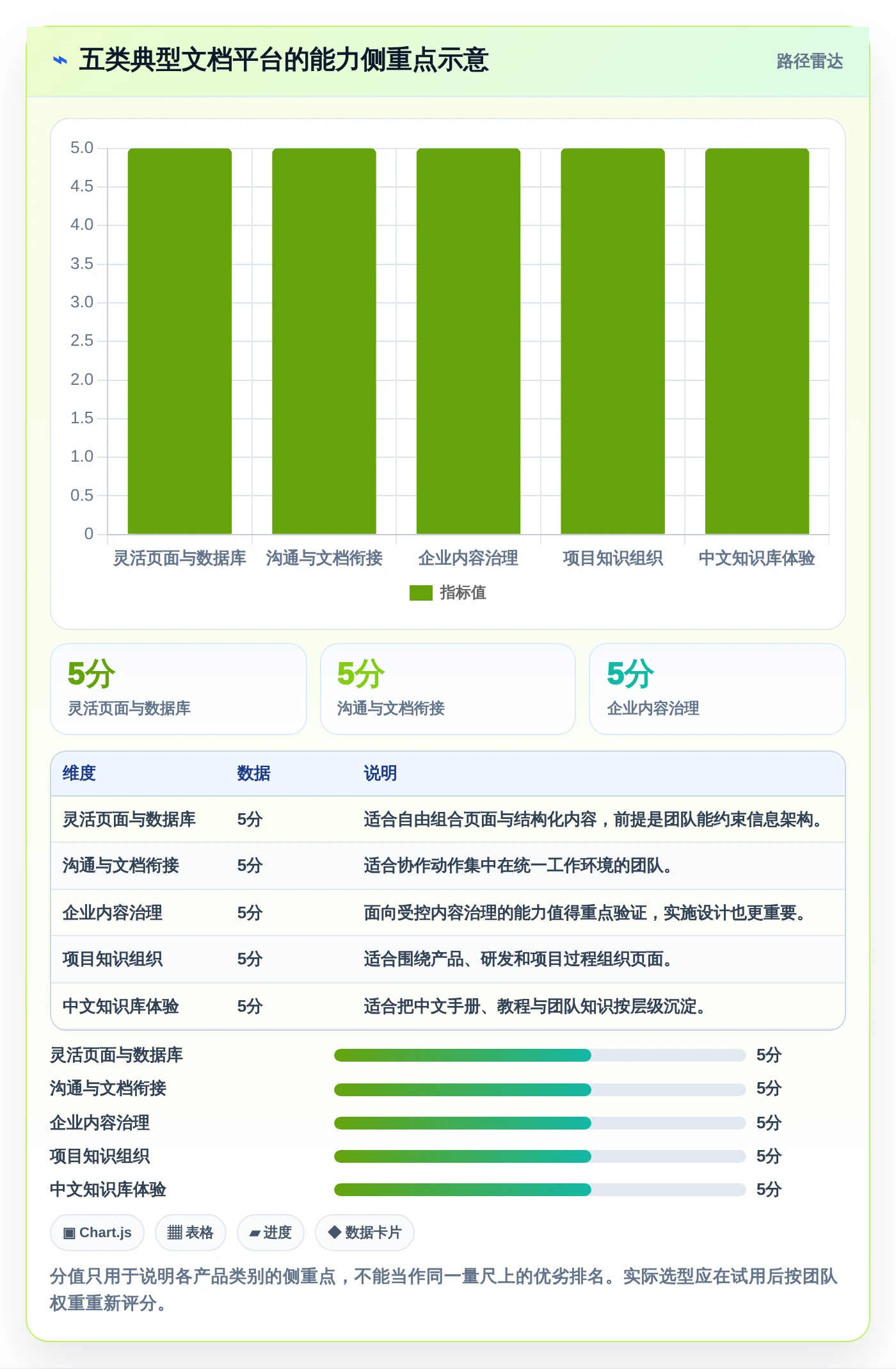
Task: Click the x-axis label 沟通与文档衔接
Action: point(324,558)
